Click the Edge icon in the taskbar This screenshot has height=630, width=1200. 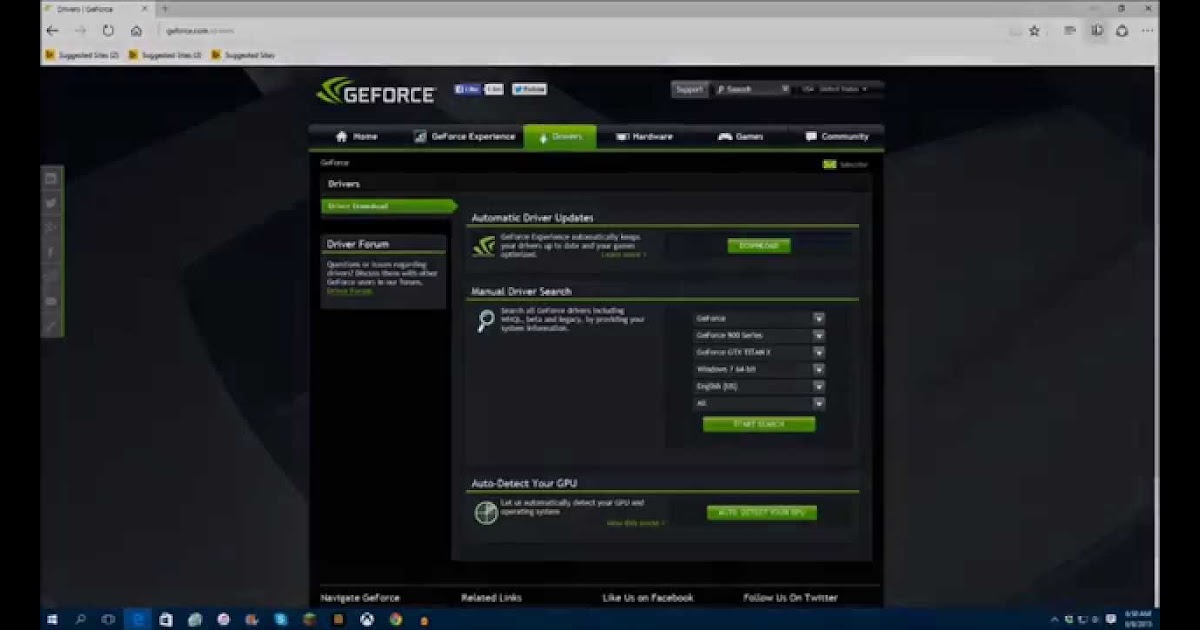(138, 619)
